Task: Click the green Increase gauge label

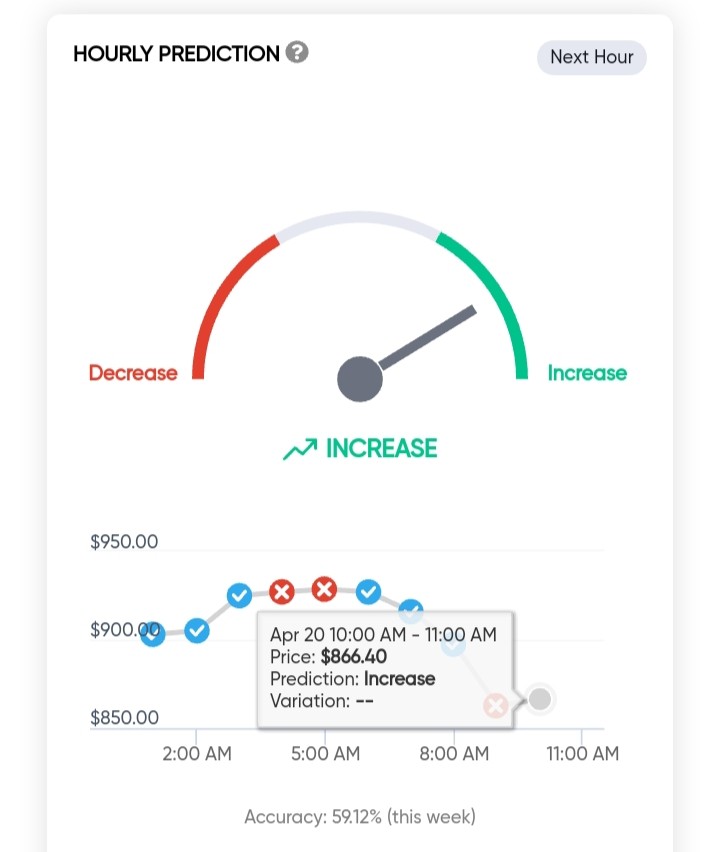Action: (x=587, y=373)
